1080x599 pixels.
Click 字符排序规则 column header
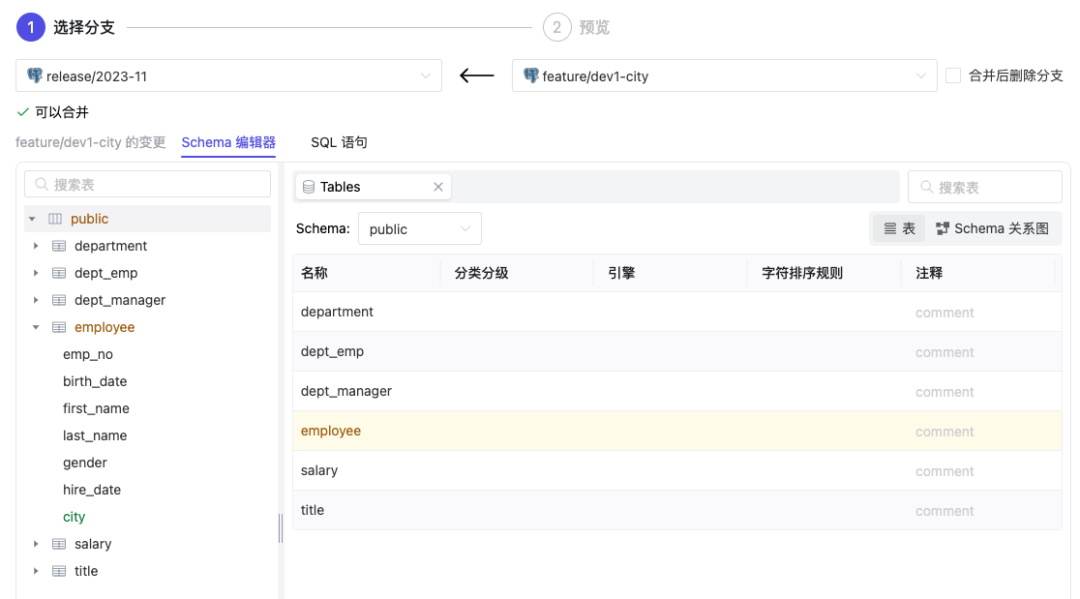[x=802, y=273]
